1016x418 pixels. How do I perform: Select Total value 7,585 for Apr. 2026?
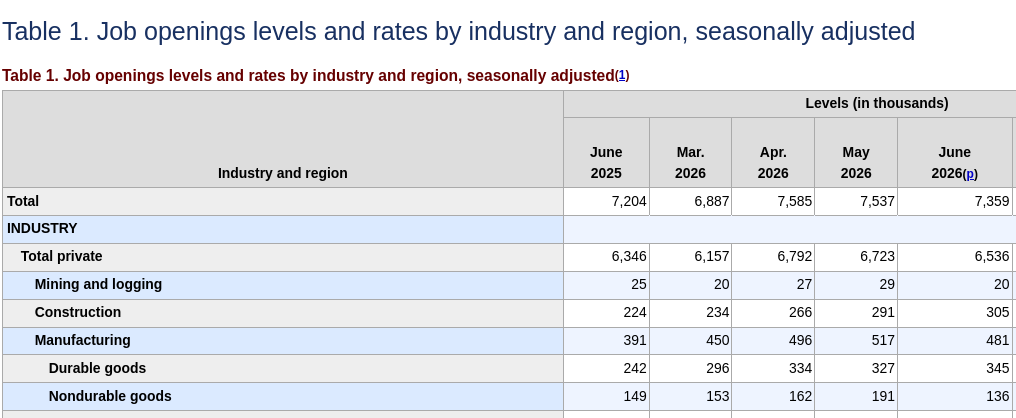click(x=795, y=202)
